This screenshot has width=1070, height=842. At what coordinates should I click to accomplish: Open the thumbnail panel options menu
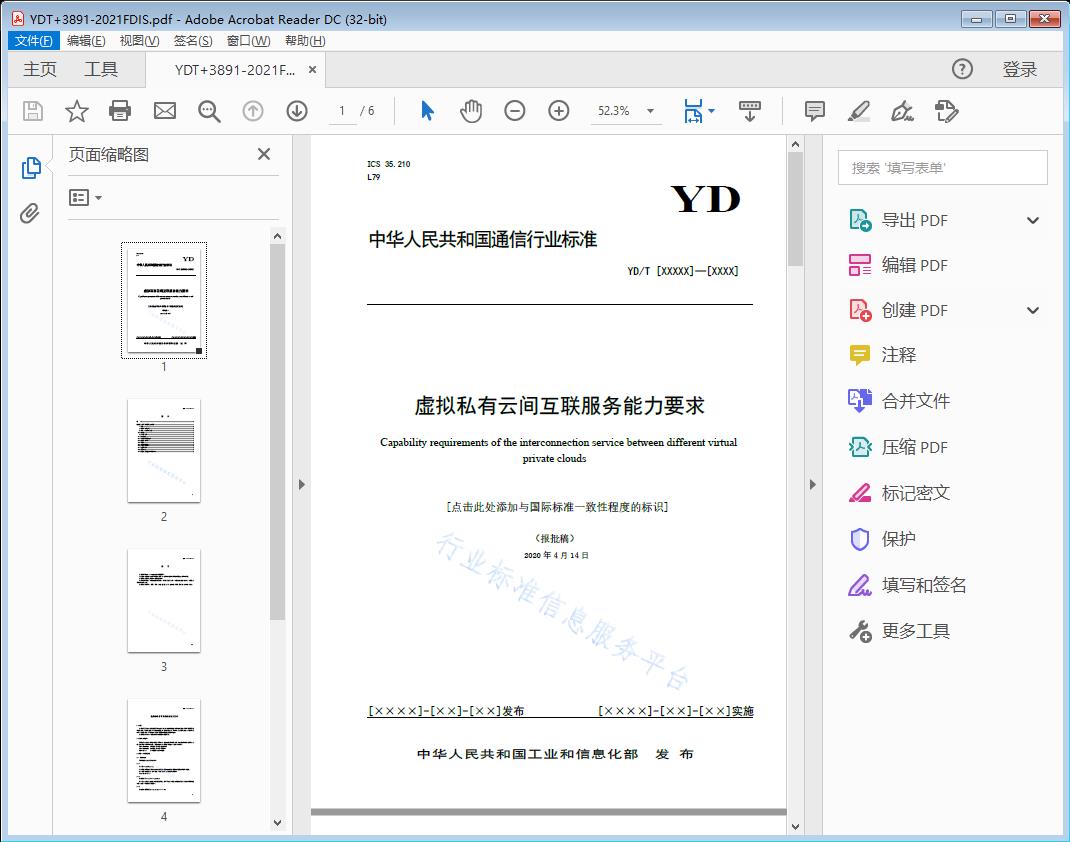(x=85, y=197)
